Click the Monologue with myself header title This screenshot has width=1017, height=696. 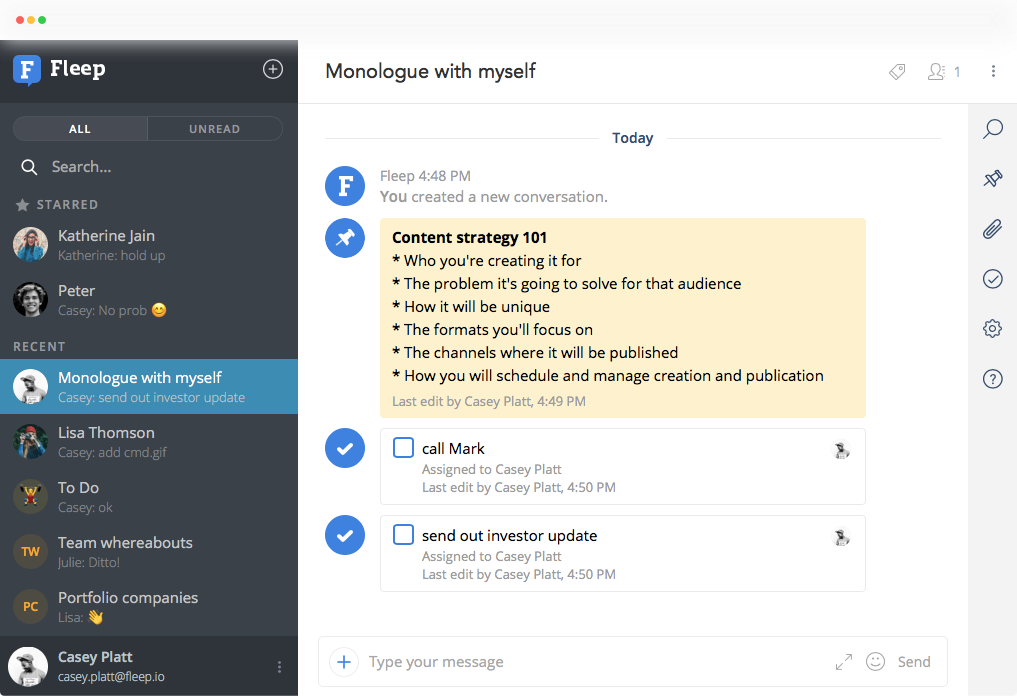(x=430, y=71)
